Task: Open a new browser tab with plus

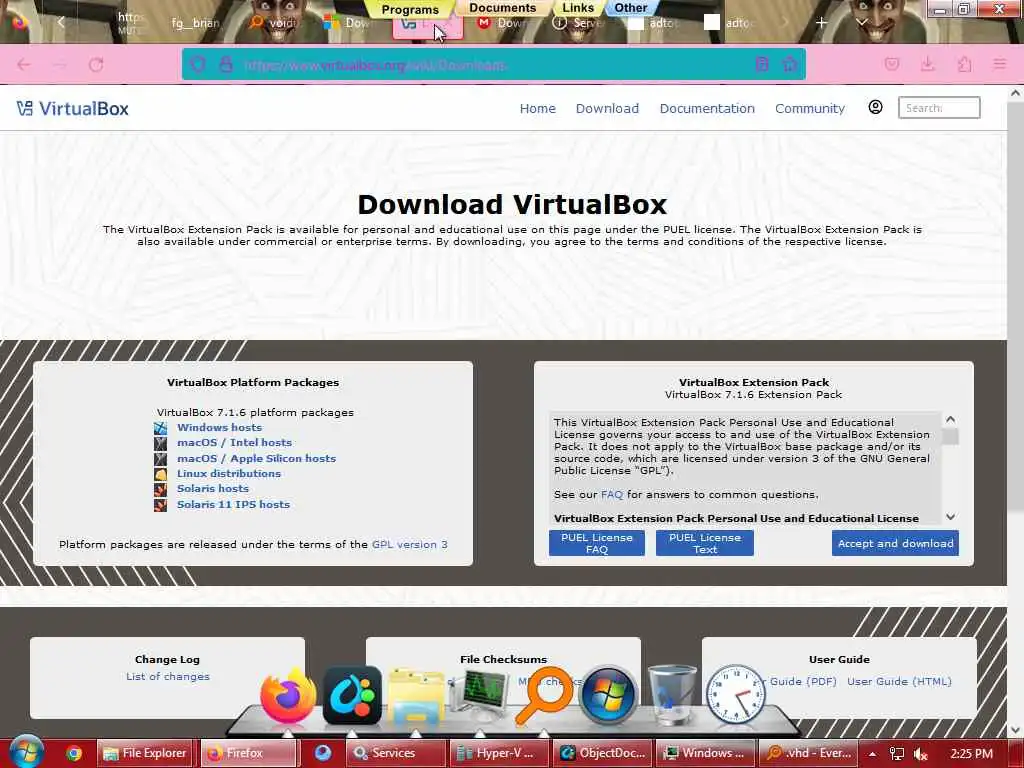Action: [822, 23]
